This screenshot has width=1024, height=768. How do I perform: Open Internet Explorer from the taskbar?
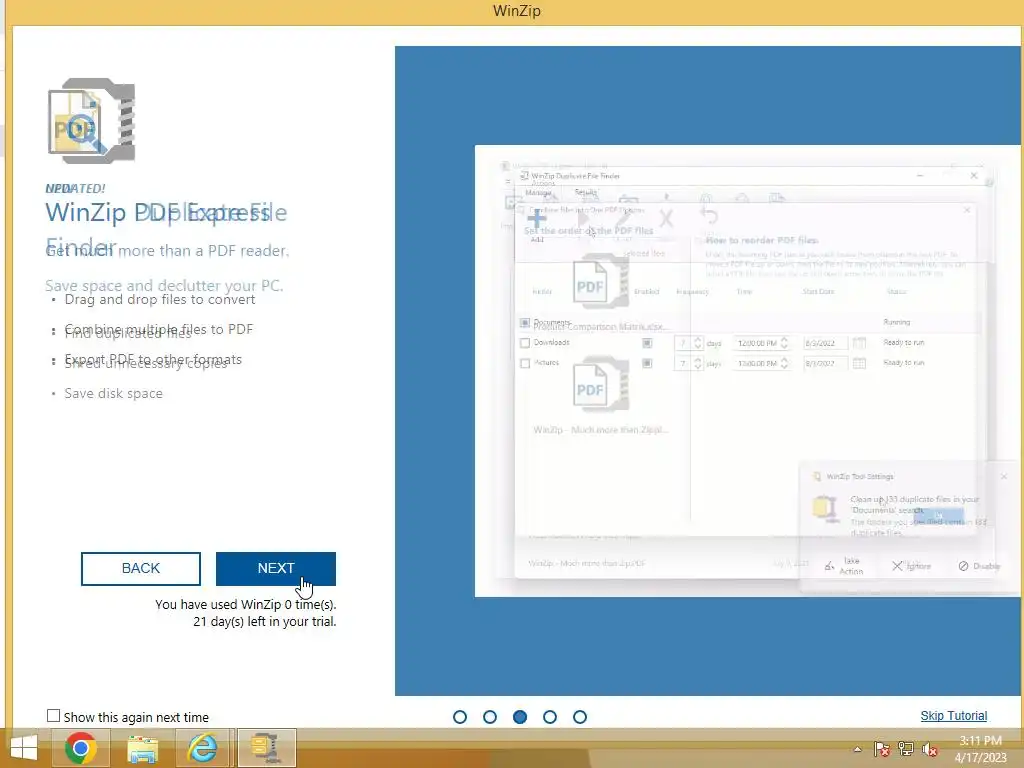pyautogui.click(x=202, y=748)
